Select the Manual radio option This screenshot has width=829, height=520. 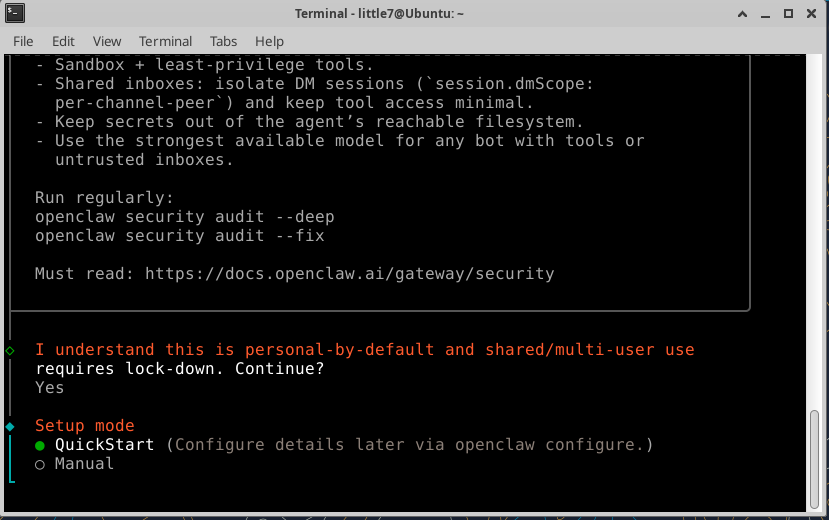tap(40, 464)
